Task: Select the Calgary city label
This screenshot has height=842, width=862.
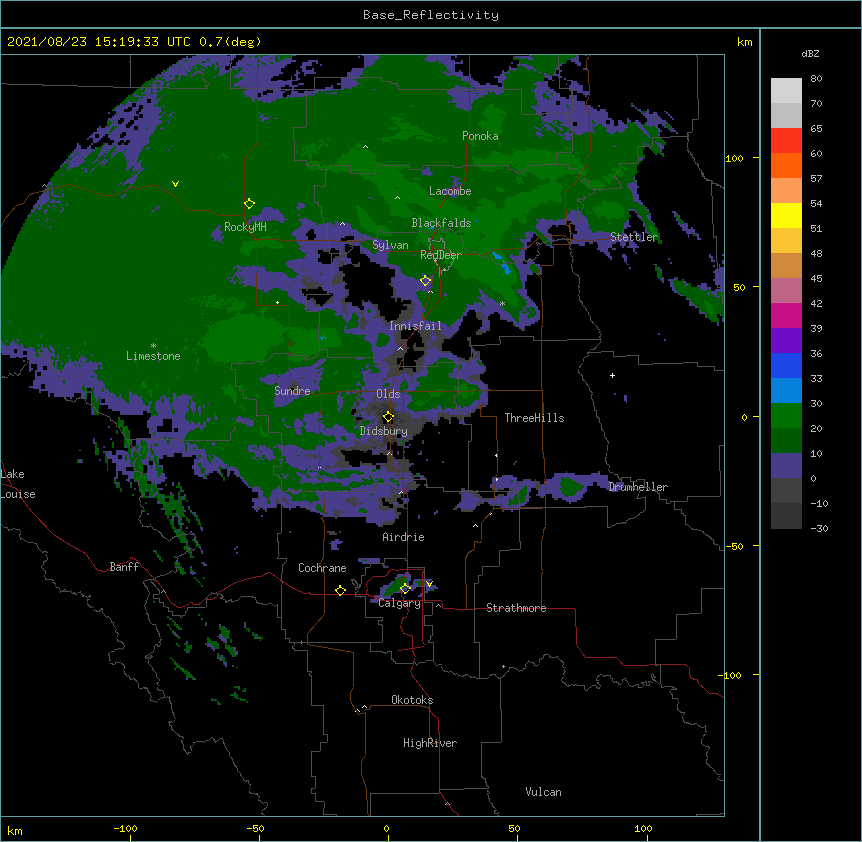Action: click(x=399, y=603)
